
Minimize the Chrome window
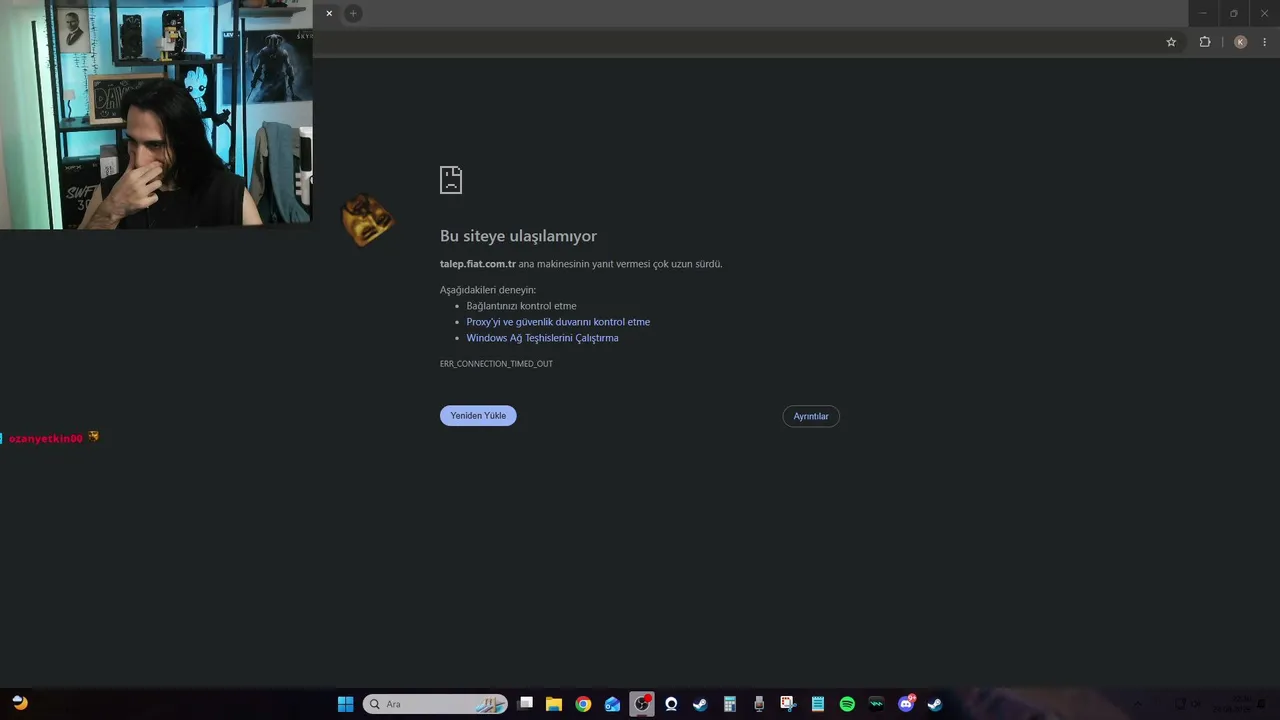click(x=1203, y=13)
